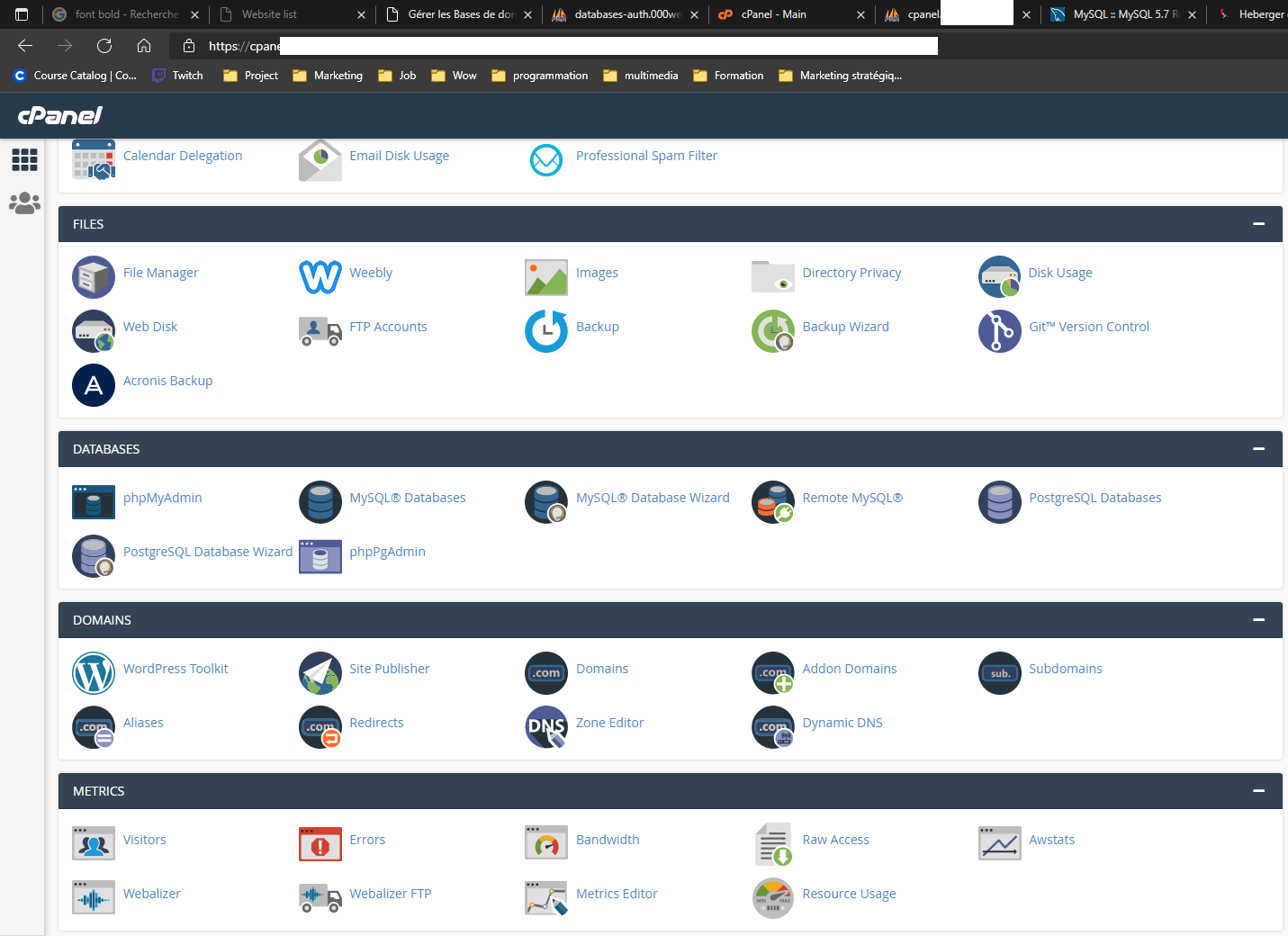Open the Aliases link
The height and width of the screenshot is (936, 1288).
point(143,723)
